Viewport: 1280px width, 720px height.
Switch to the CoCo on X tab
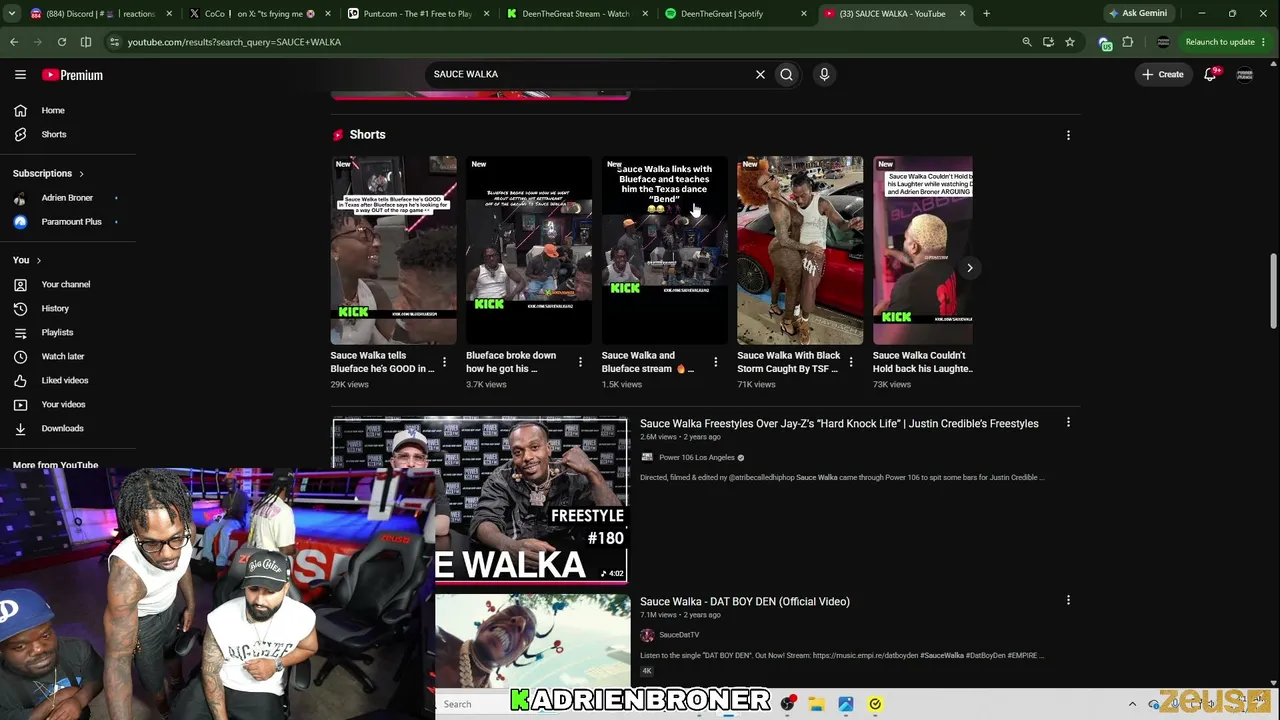[260, 14]
